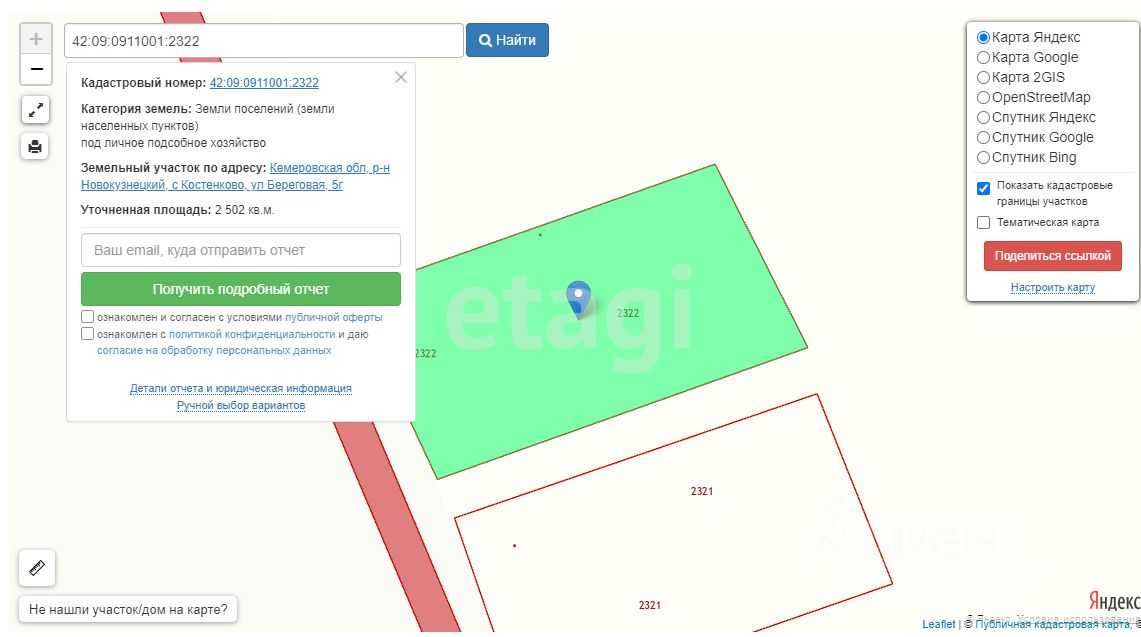Enable Тематическая карта checkbox
This screenshot has height=637, width=1141.
pos(983,223)
